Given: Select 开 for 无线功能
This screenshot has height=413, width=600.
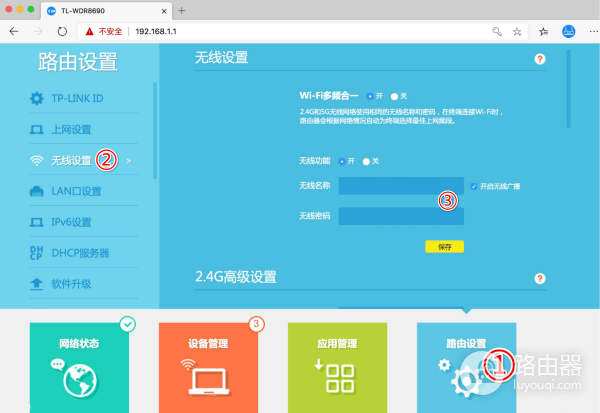Looking at the screenshot, I should pos(342,160).
